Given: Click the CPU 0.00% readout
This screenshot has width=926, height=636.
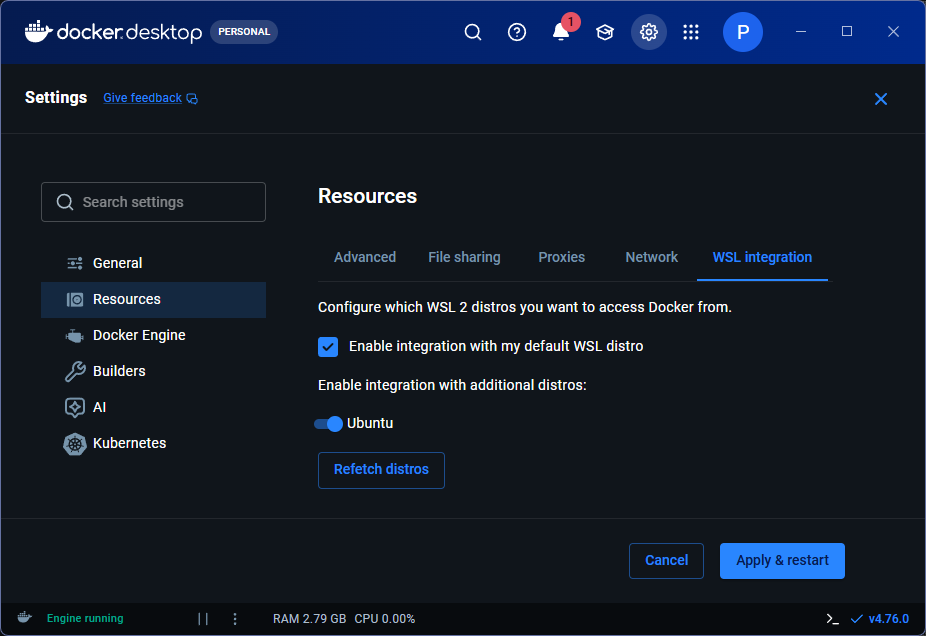Looking at the screenshot, I should point(384,619).
